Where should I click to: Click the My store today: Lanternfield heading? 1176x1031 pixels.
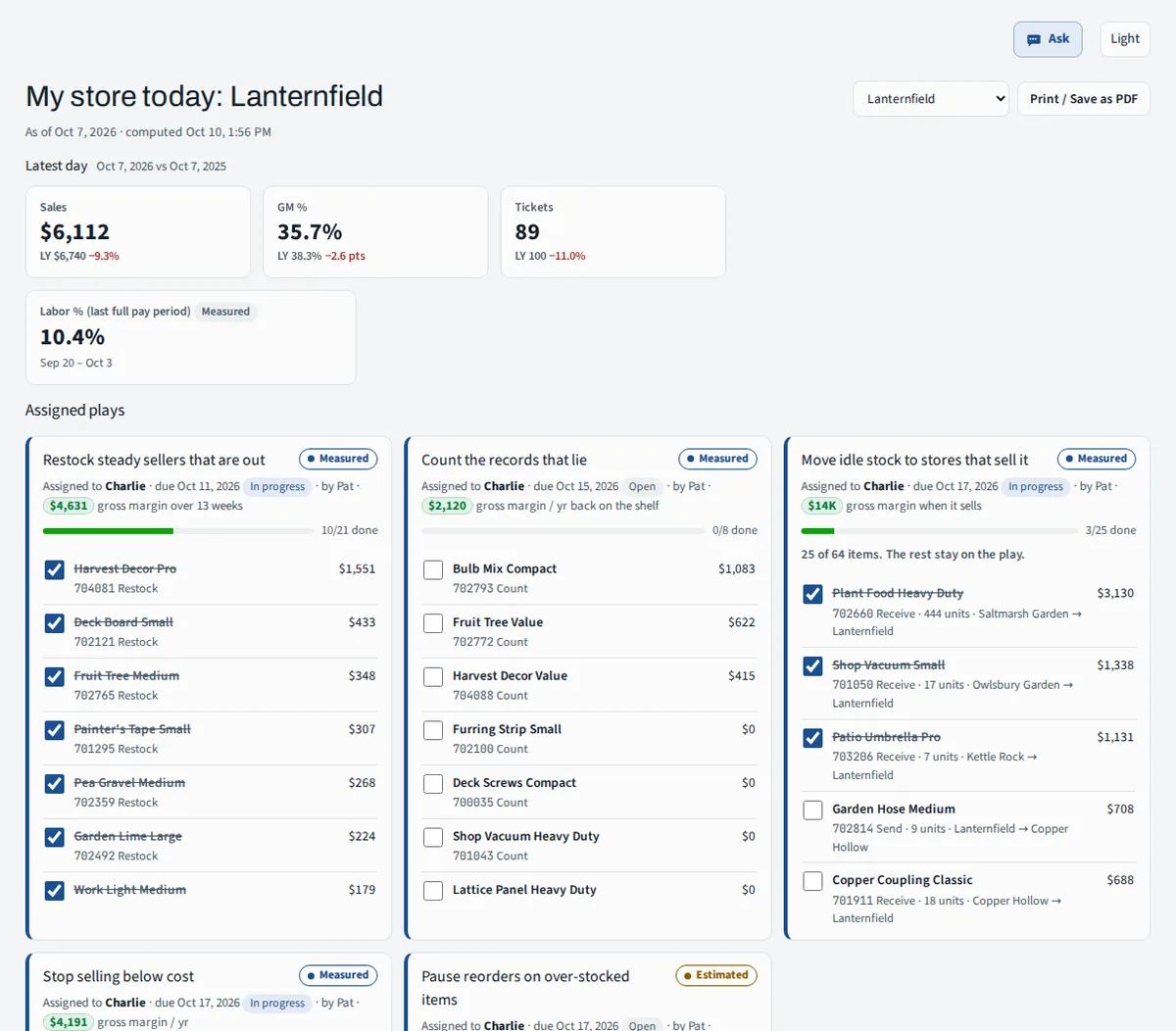click(204, 96)
